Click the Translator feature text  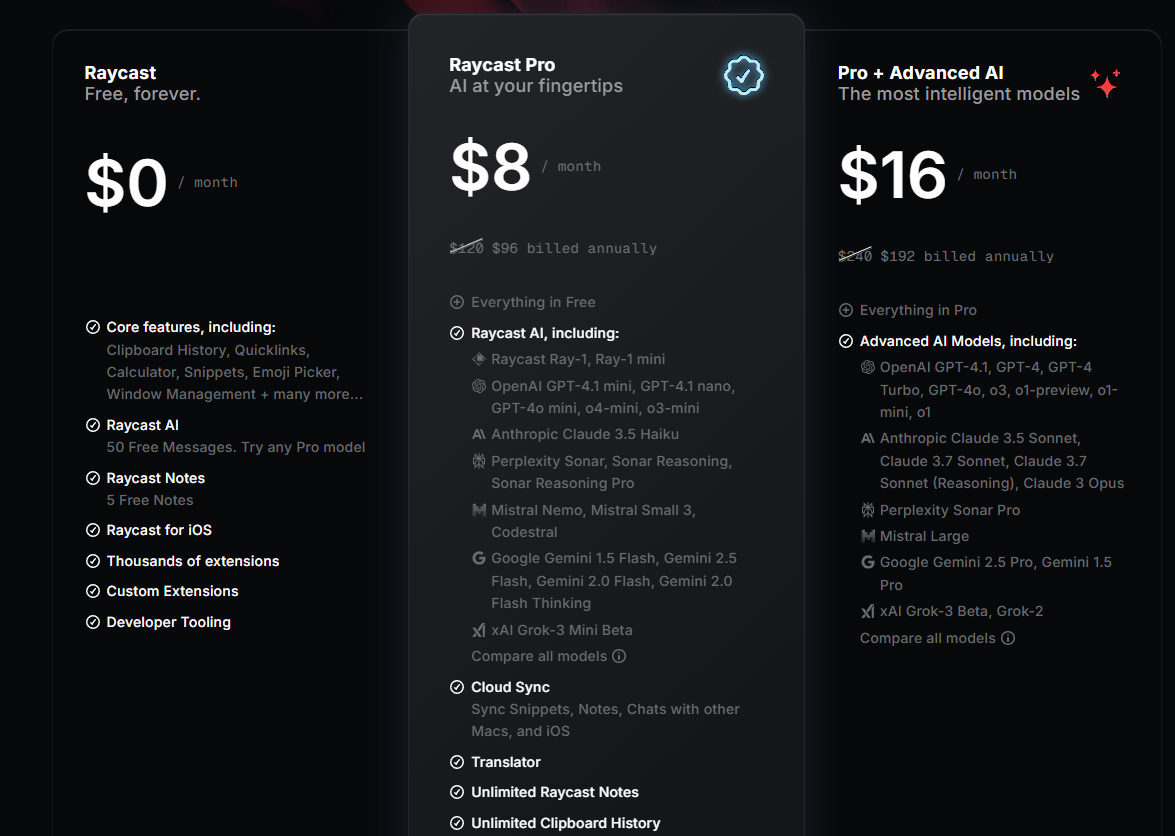pyautogui.click(x=506, y=762)
